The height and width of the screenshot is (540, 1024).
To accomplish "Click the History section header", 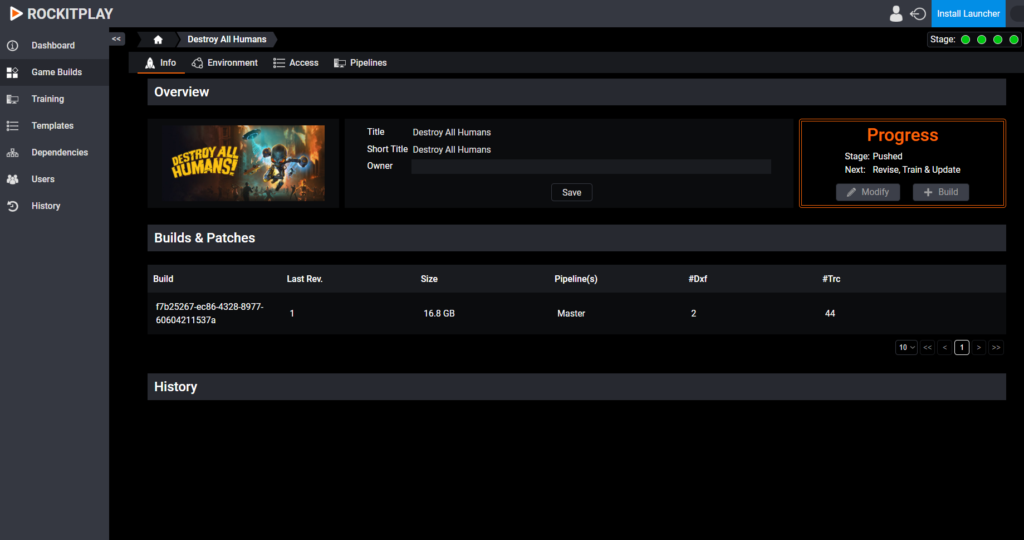I will [x=577, y=387].
